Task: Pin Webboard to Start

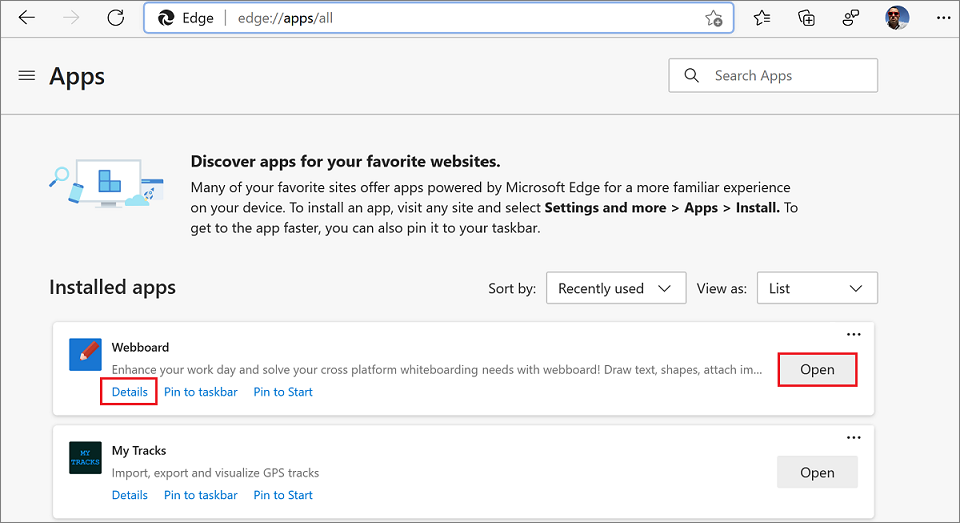Action: coord(283,392)
